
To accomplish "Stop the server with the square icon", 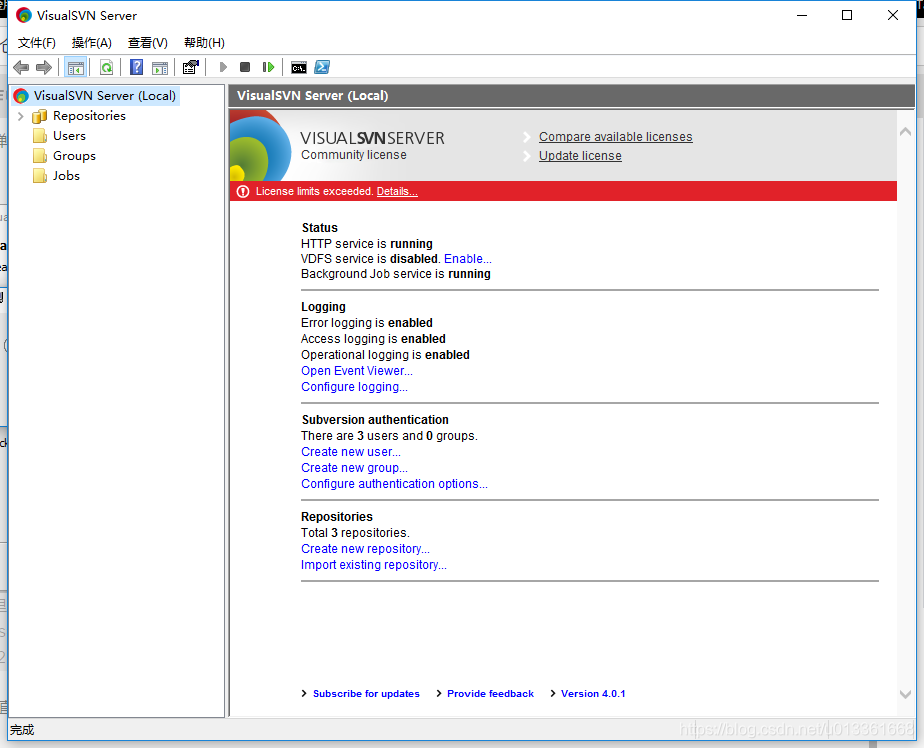I will [x=245, y=68].
